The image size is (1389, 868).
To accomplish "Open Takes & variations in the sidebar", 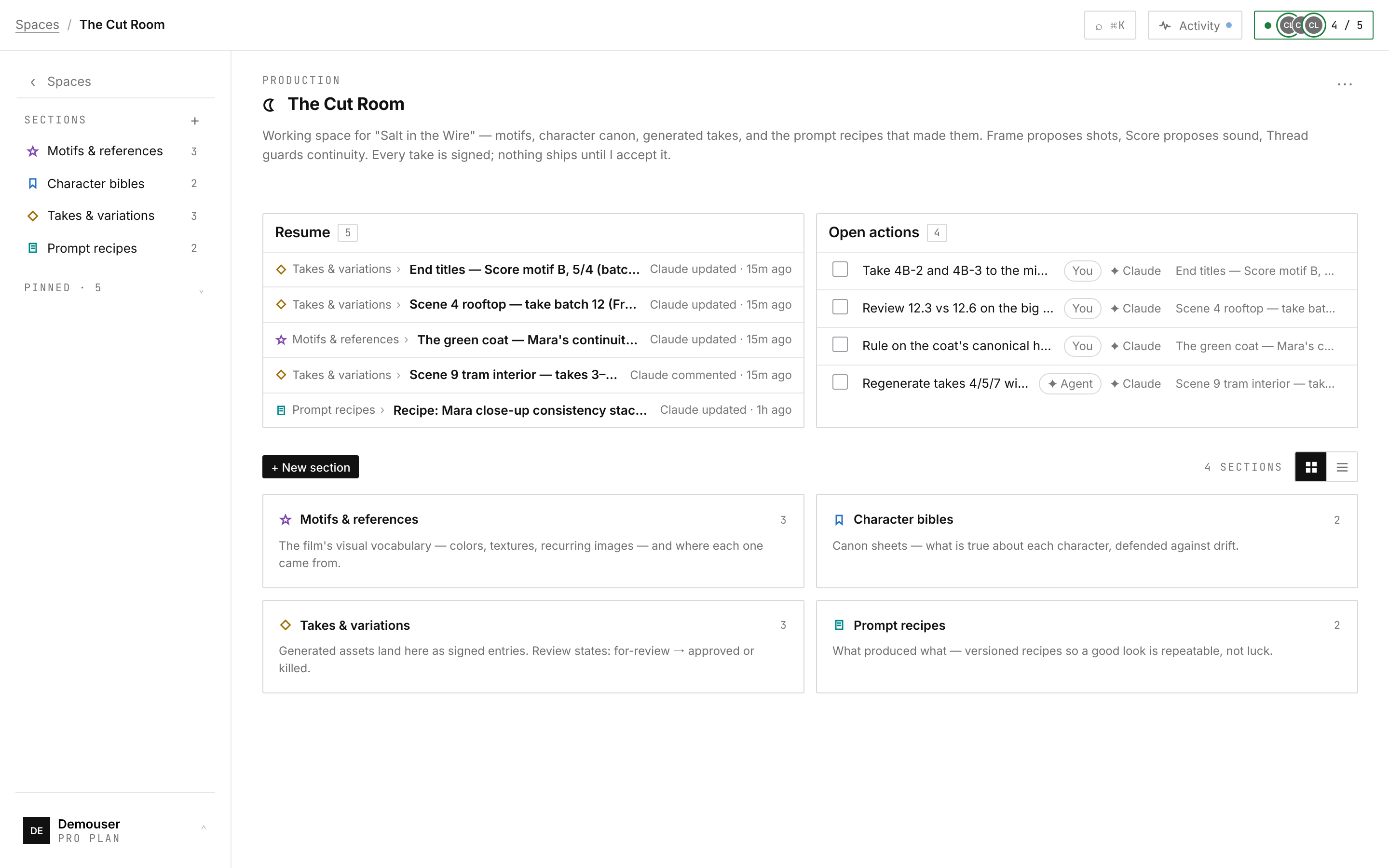I will point(115,216).
